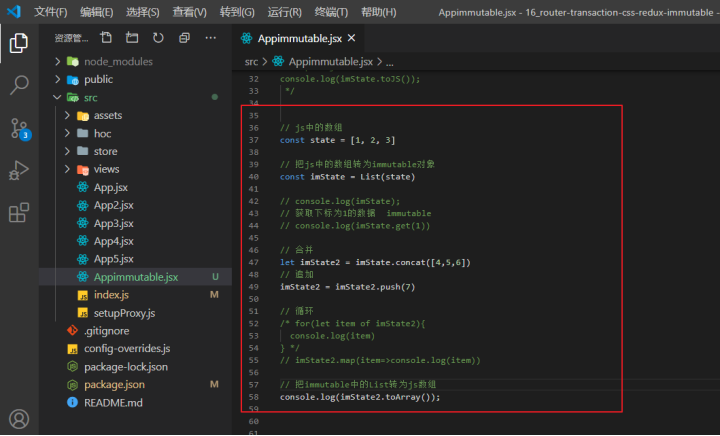This screenshot has height=436, width=720.
Task: Click 'imState2 = imState2.push(7)' code line
Action: [x=348, y=287]
